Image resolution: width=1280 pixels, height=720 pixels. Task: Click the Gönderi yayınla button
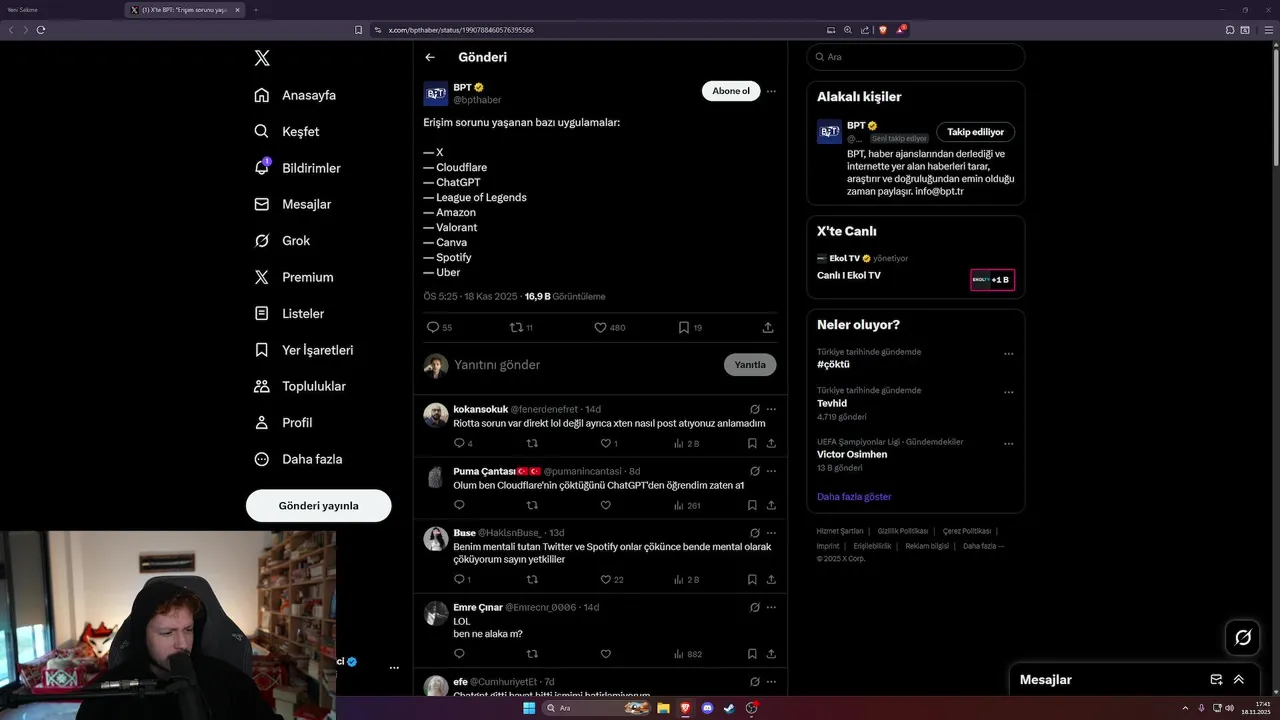coord(318,505)
